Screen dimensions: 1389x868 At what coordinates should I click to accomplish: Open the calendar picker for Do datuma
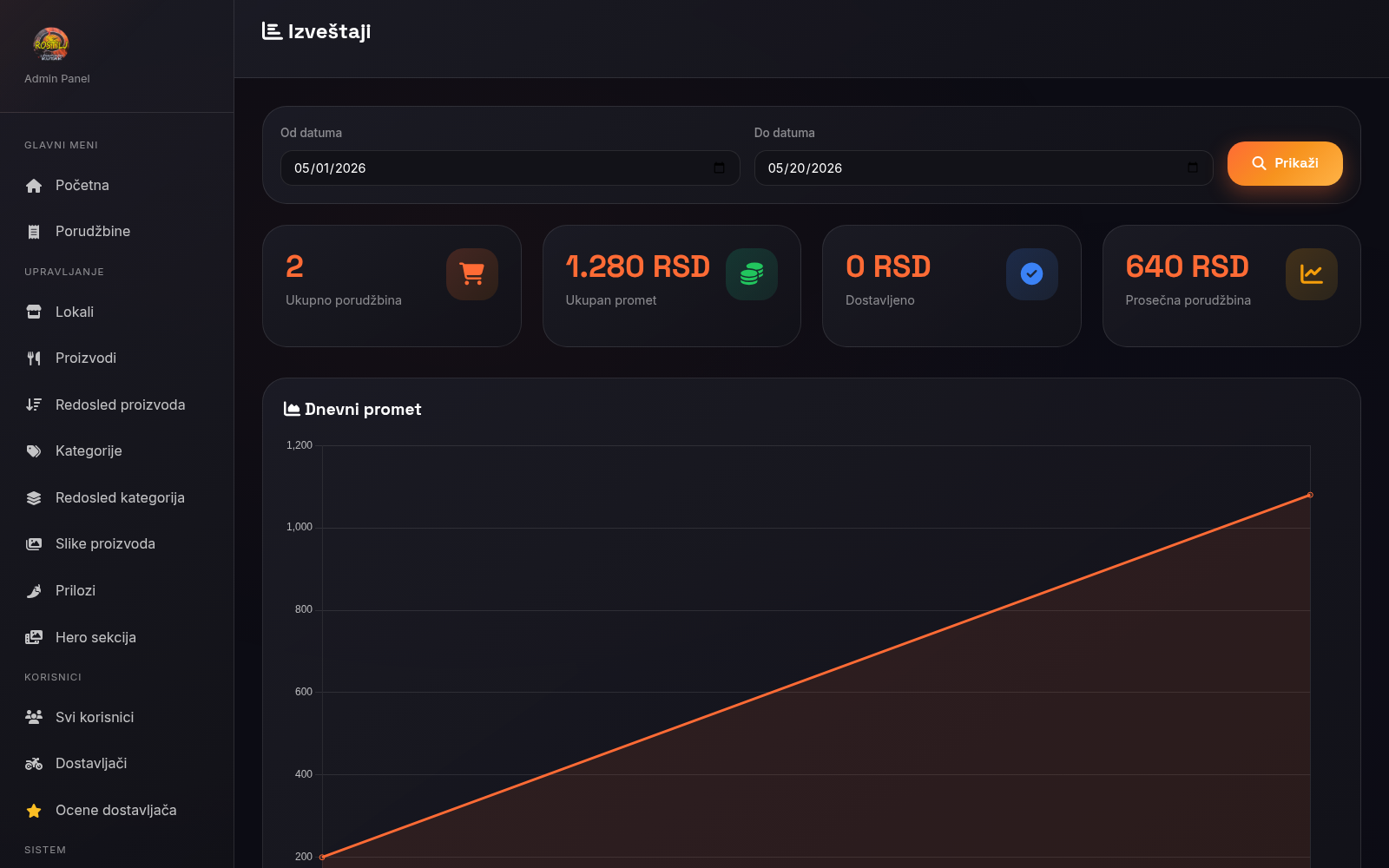(x=1193, y=168)
